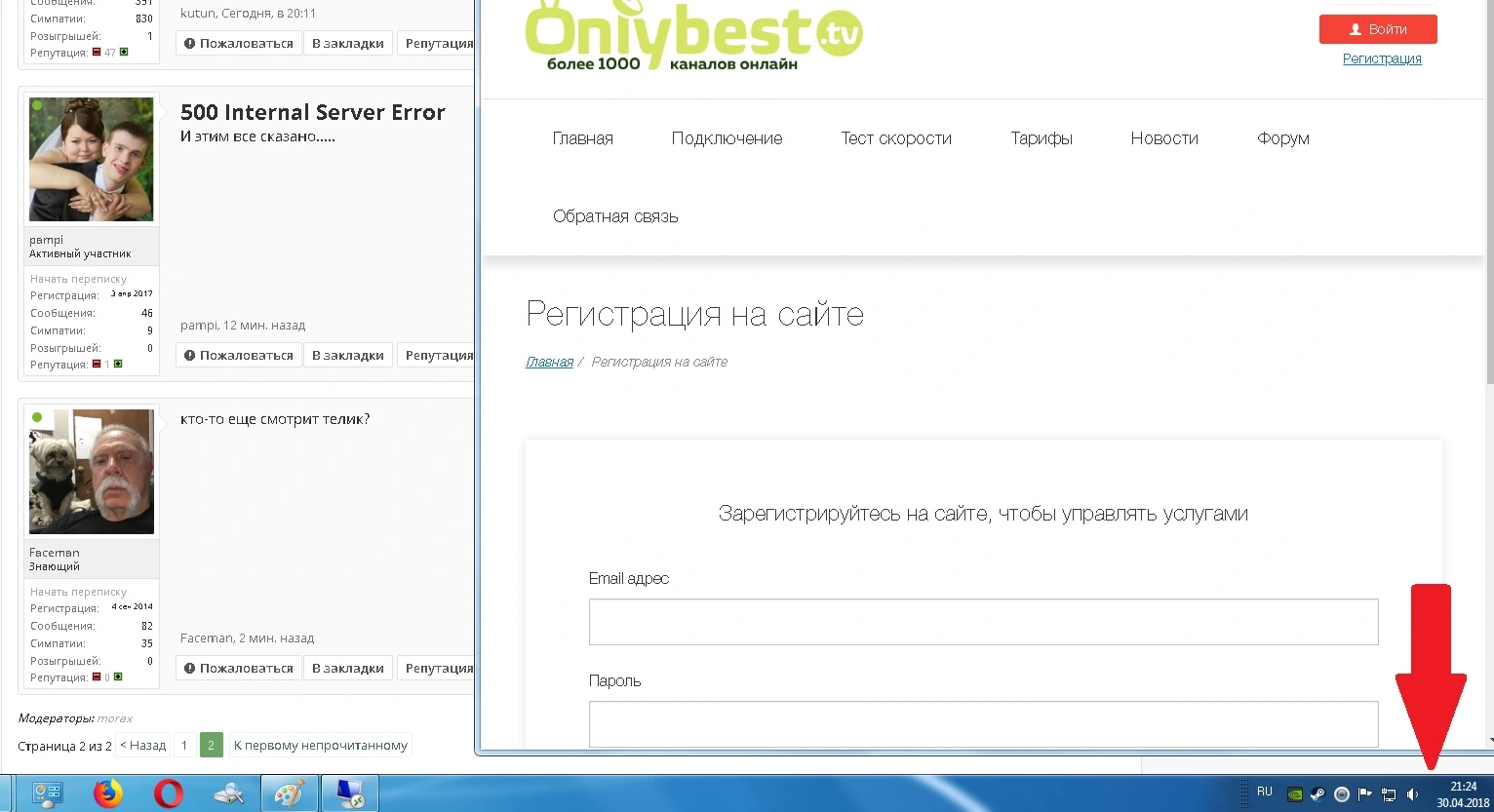Viewport: 1494px width, 812px height.
Task: Go to forum page 1
Action: [x=184, y=746]
